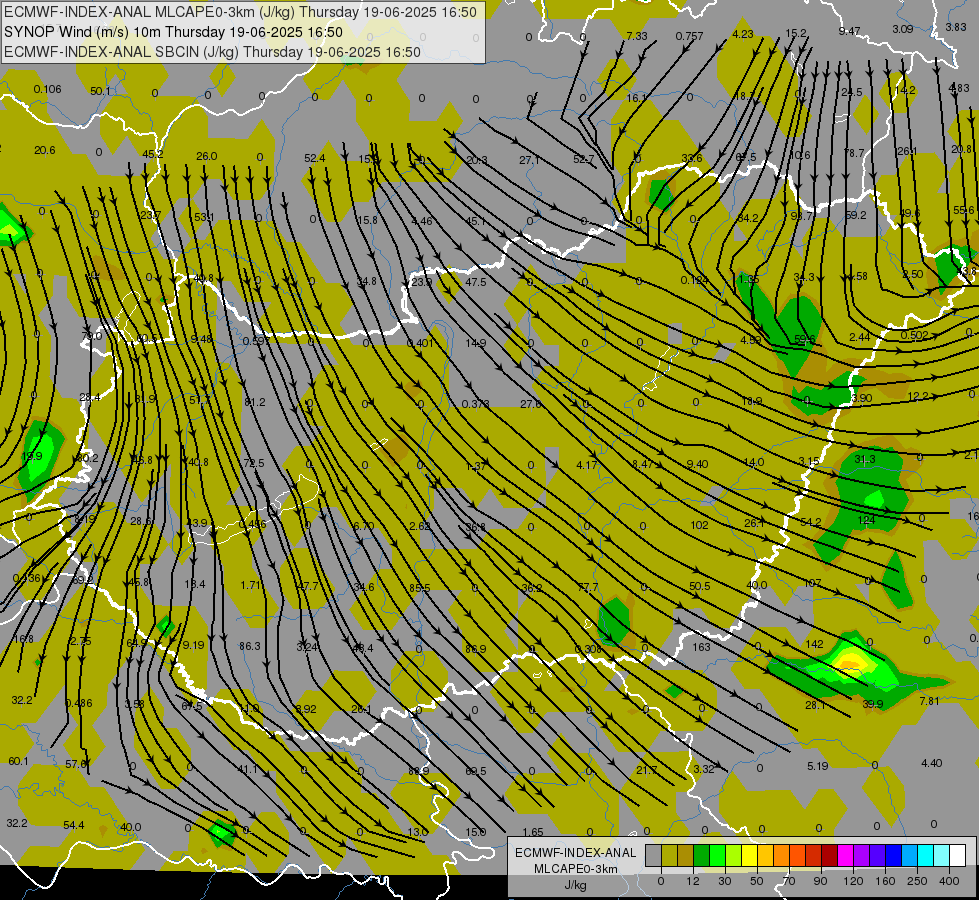
Task: Choose the cyan legend swatch
Action: click(x=925, y=855)
